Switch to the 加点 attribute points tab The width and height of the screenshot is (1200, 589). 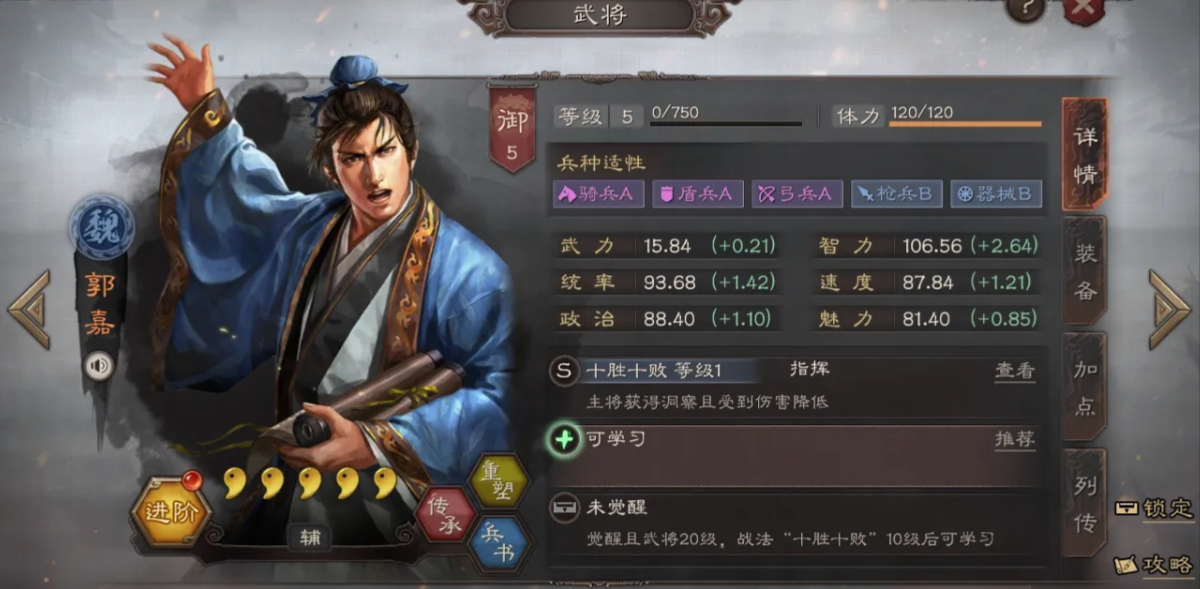tap(1084, 385)
